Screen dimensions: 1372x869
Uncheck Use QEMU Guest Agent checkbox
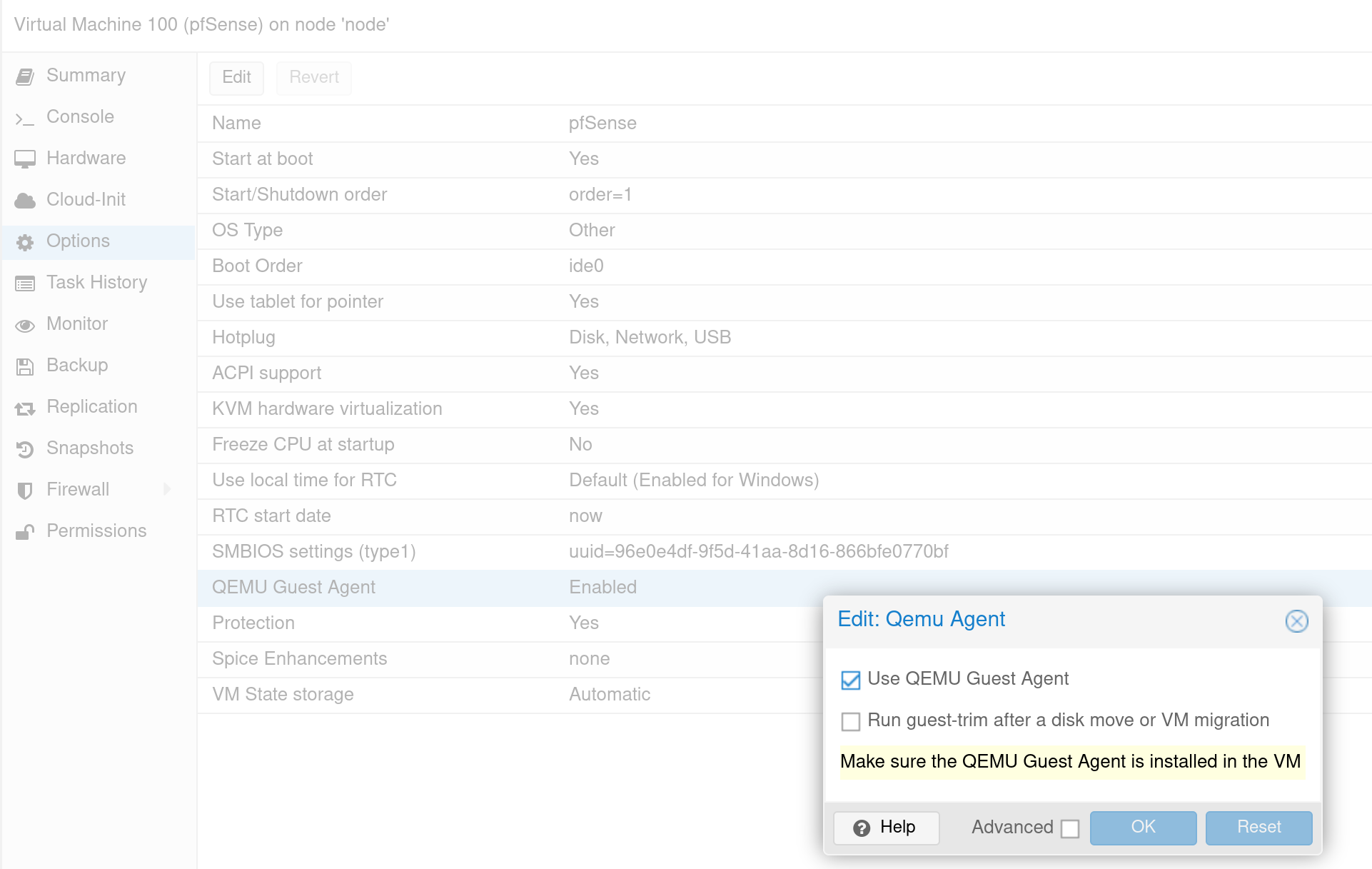pos(850,680)
